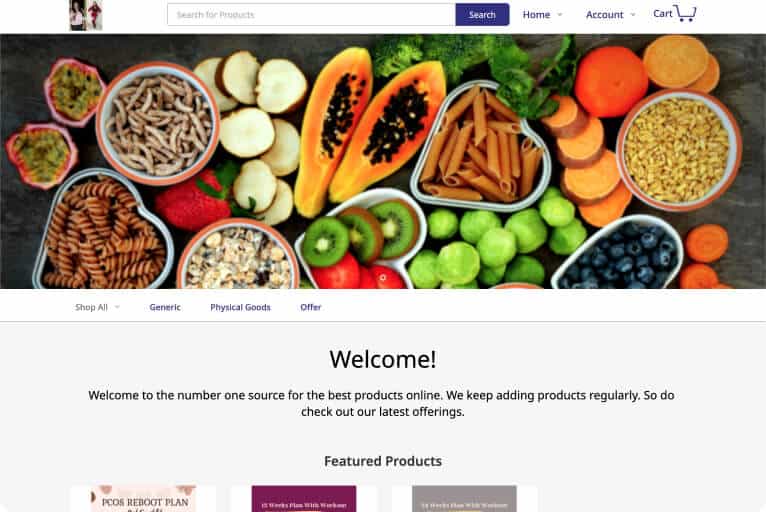Image resolution: width=766 pixels, height=512 pixels.
Task: Open the Home menu item
Action: click(536, 15)
